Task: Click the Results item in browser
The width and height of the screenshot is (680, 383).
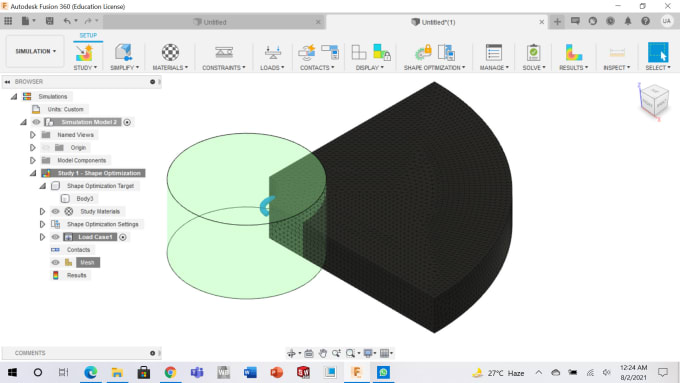Action: click(x=77, y=275)
